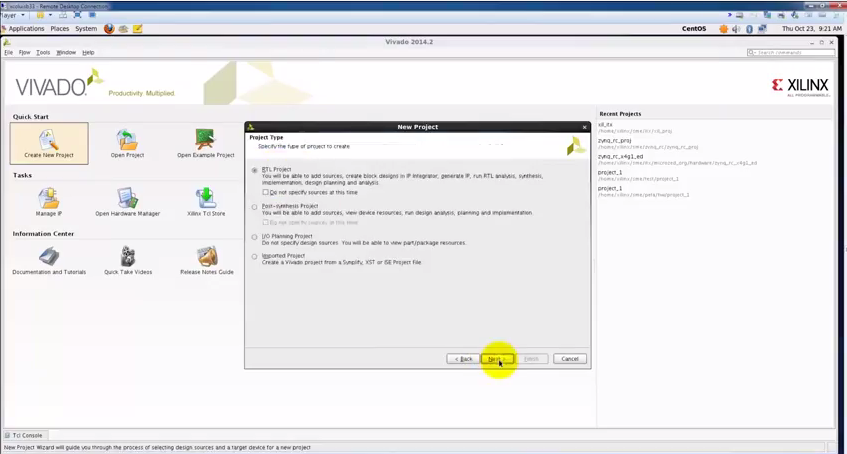
Task: Select the Post-synthesis Project radio button
Action: point(254,207)
